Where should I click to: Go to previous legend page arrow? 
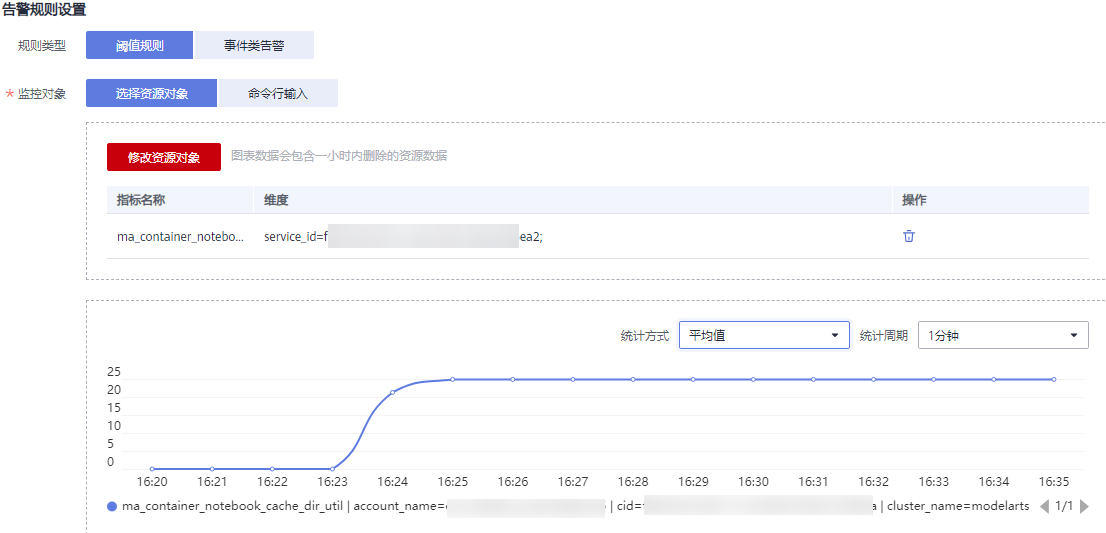click(x=1045, y=506)
